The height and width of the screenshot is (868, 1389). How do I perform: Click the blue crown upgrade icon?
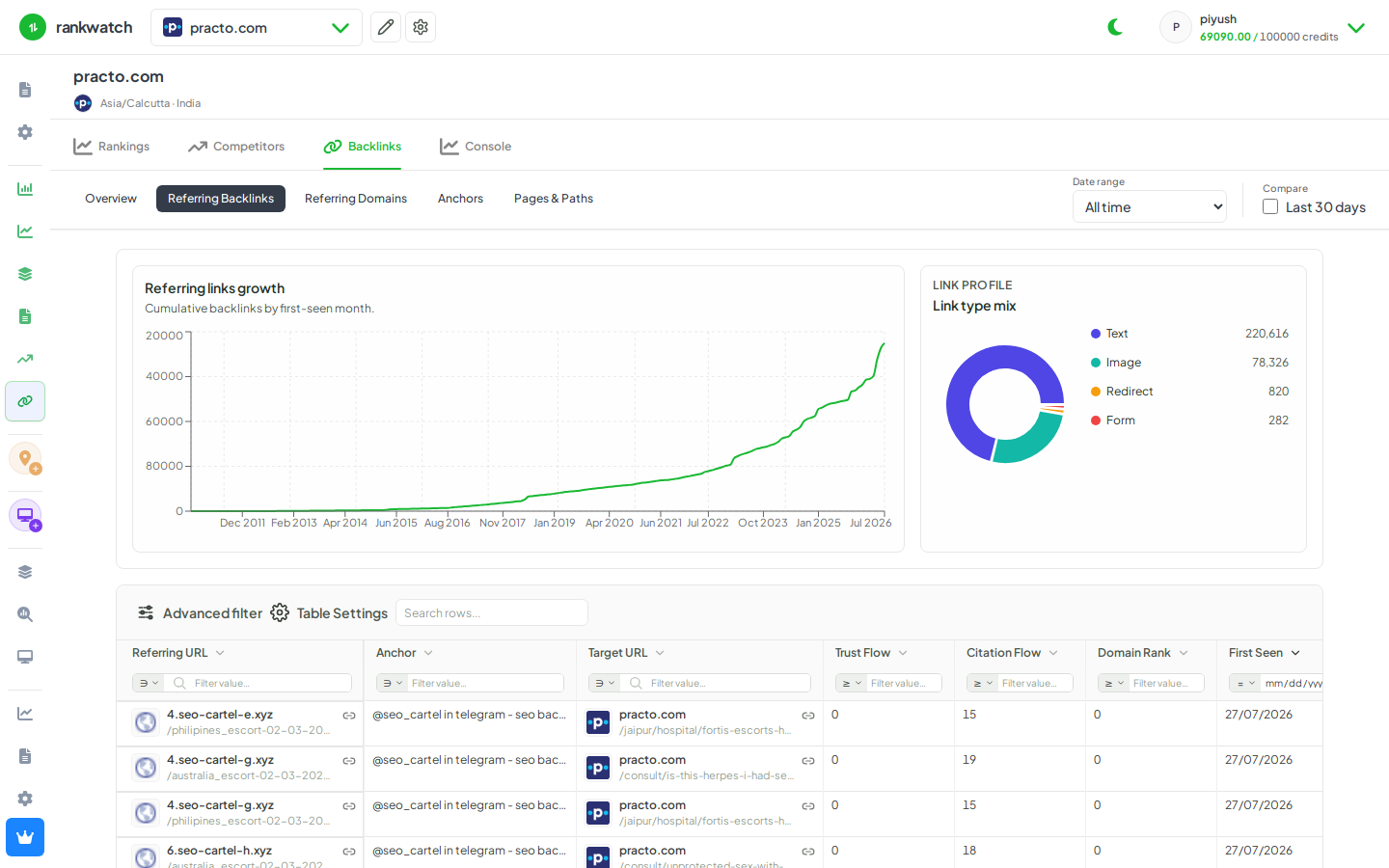[25, 837]
